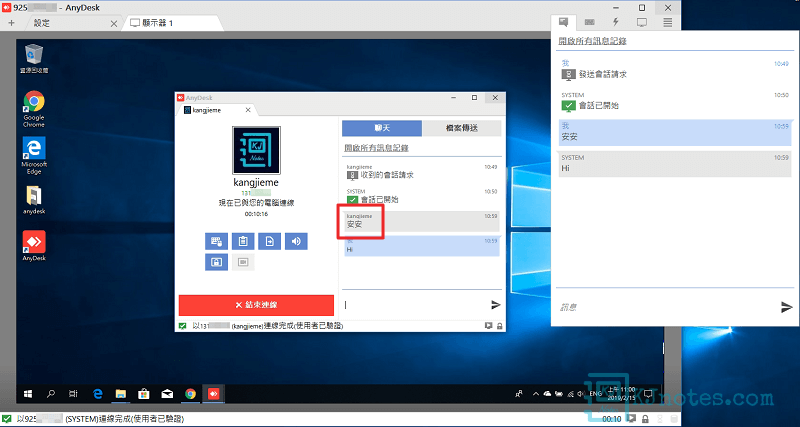Open the 設定 tab in AnyDesk
800x427 pixels.
[42, 22]
